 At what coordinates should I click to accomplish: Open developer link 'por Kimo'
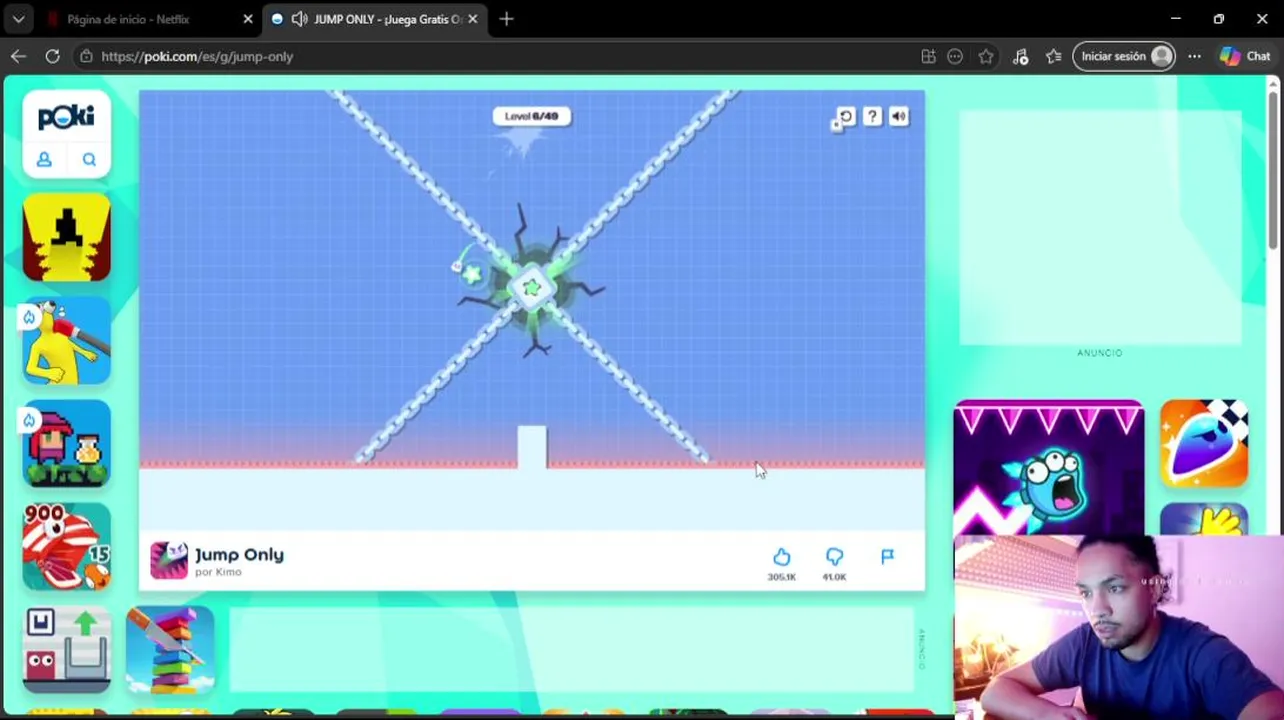(x=218, y=572)
